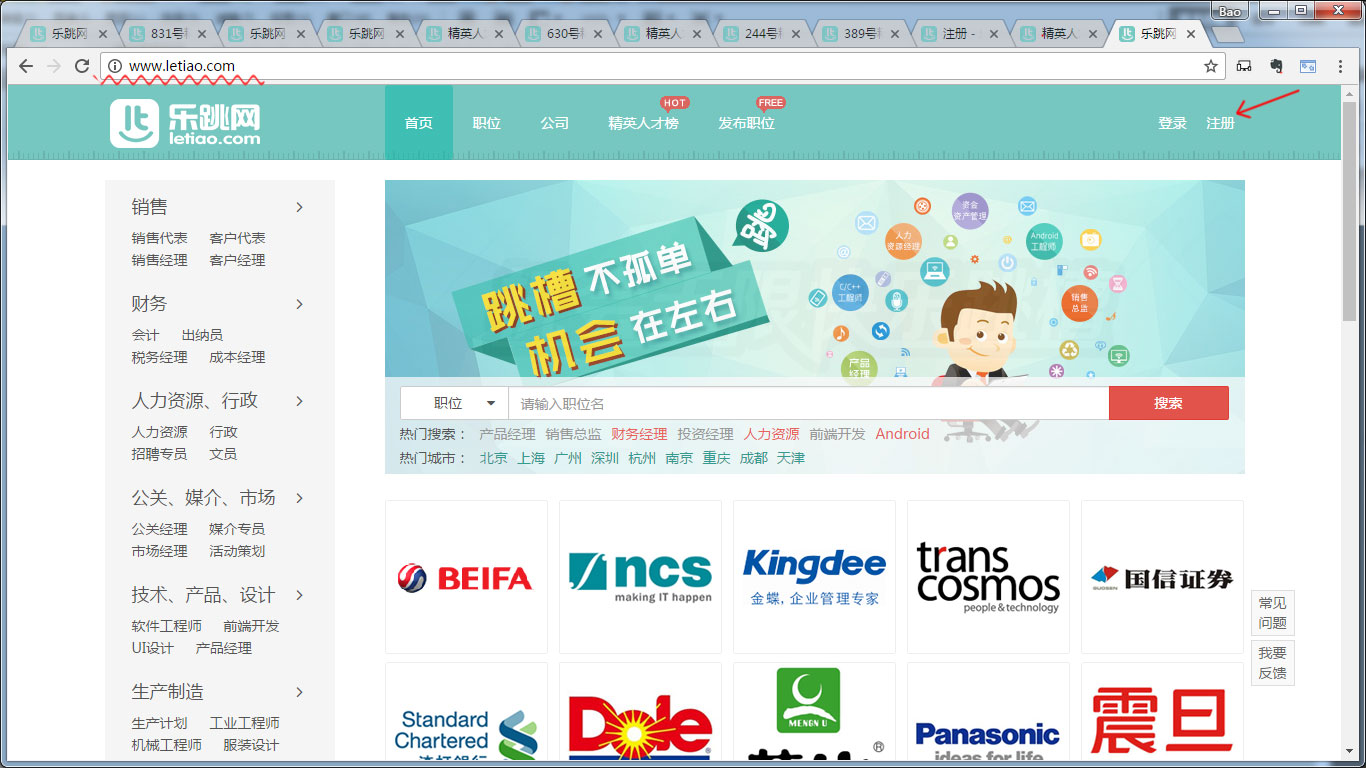Click the 我要反馈 feedback button
This screenshot has height=768, width=1366.
(1273, 663)
